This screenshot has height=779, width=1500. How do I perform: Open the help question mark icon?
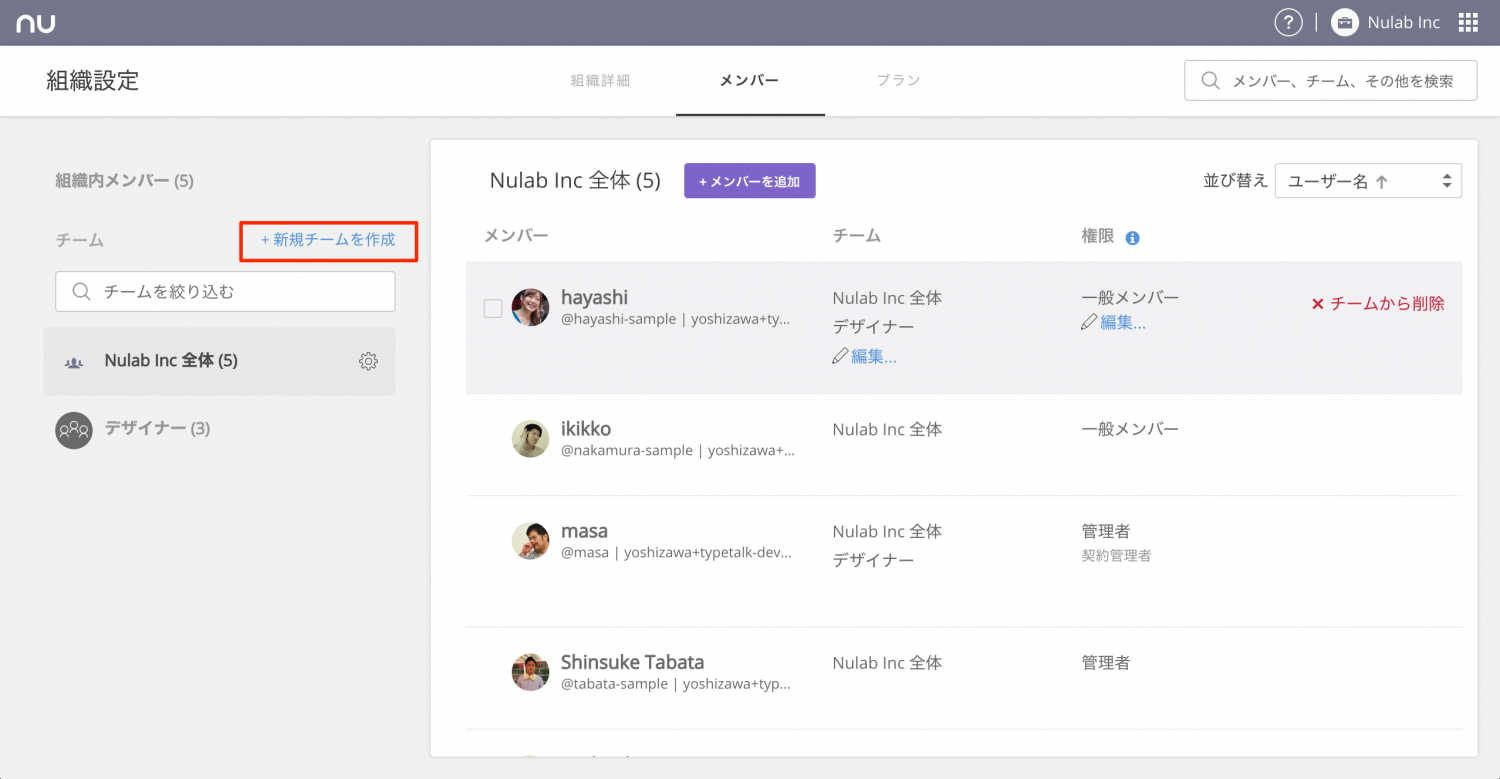point(1288,23)
